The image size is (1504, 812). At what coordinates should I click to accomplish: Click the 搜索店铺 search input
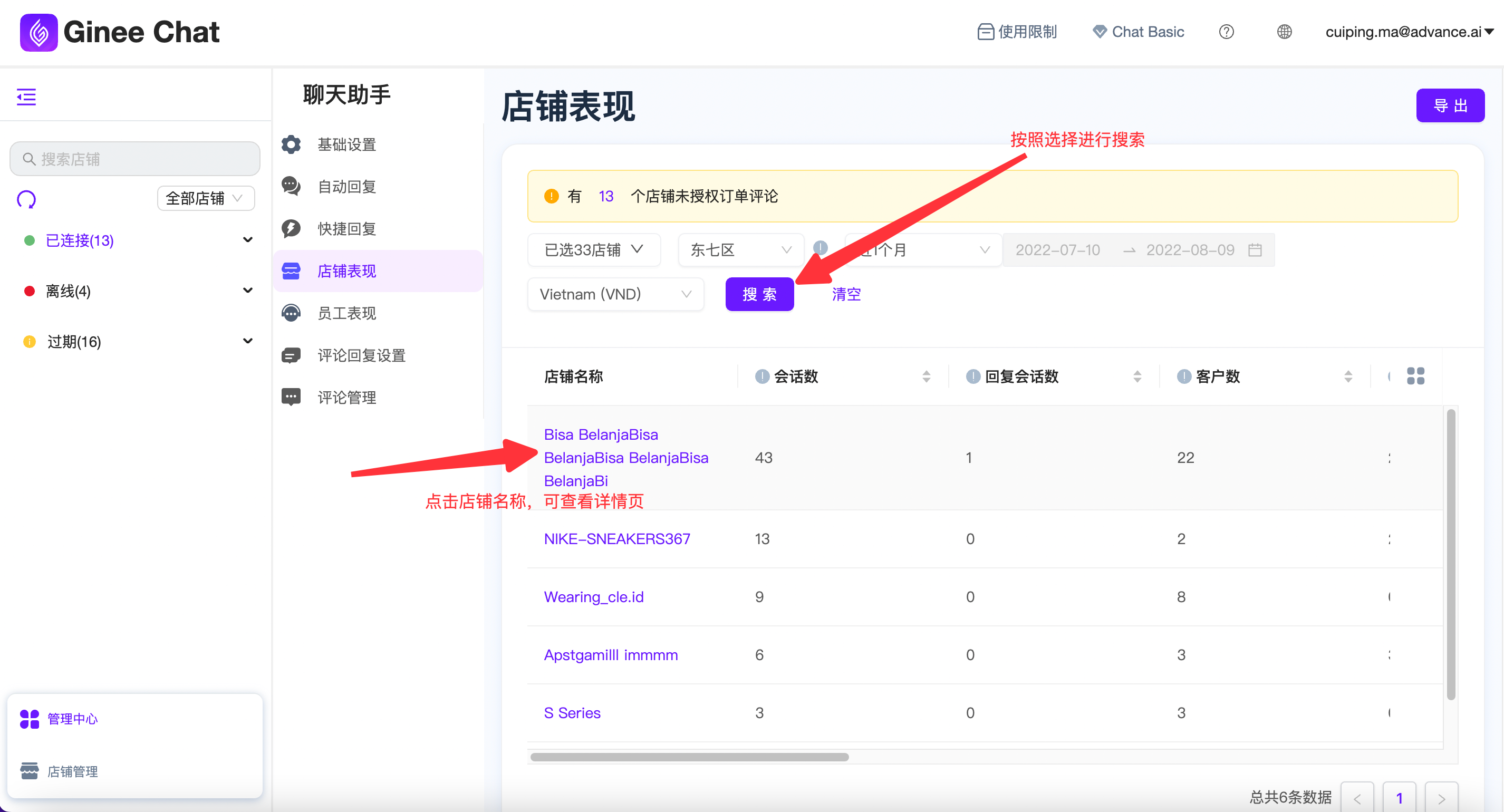coord(134,159)
